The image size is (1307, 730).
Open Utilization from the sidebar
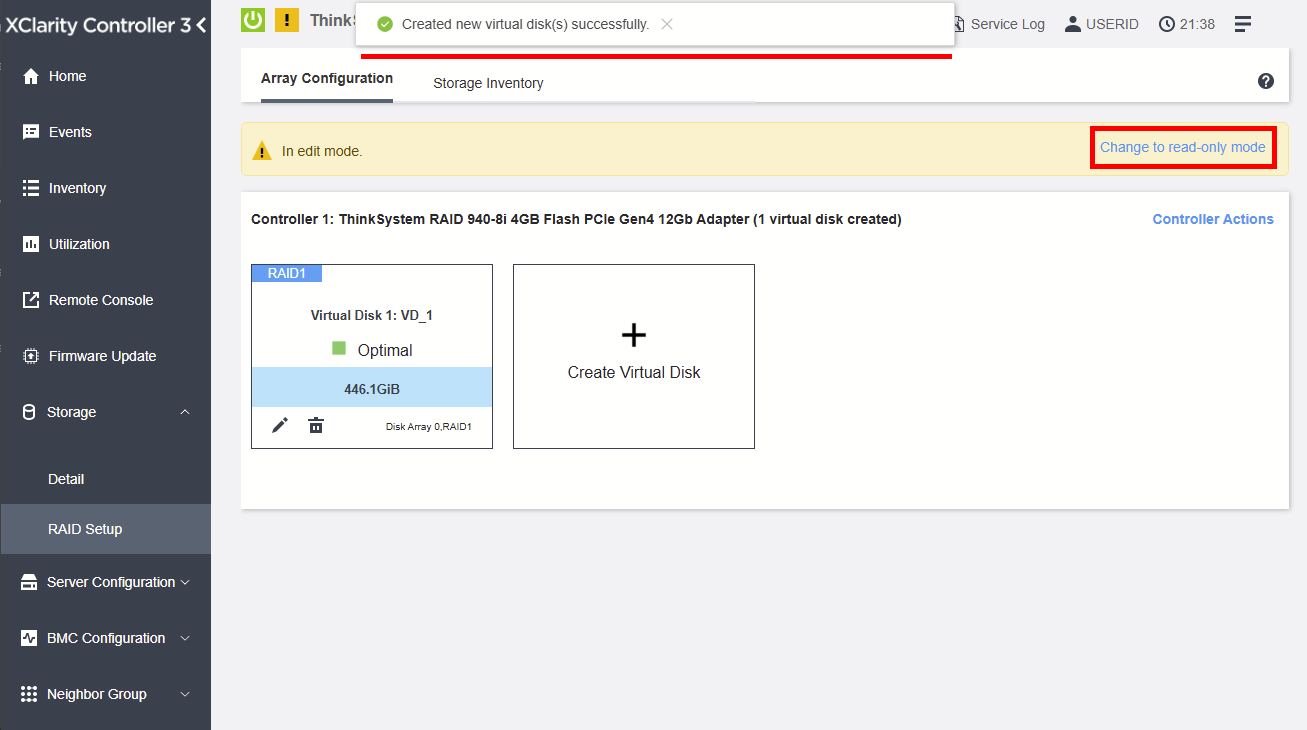(80, 243)
